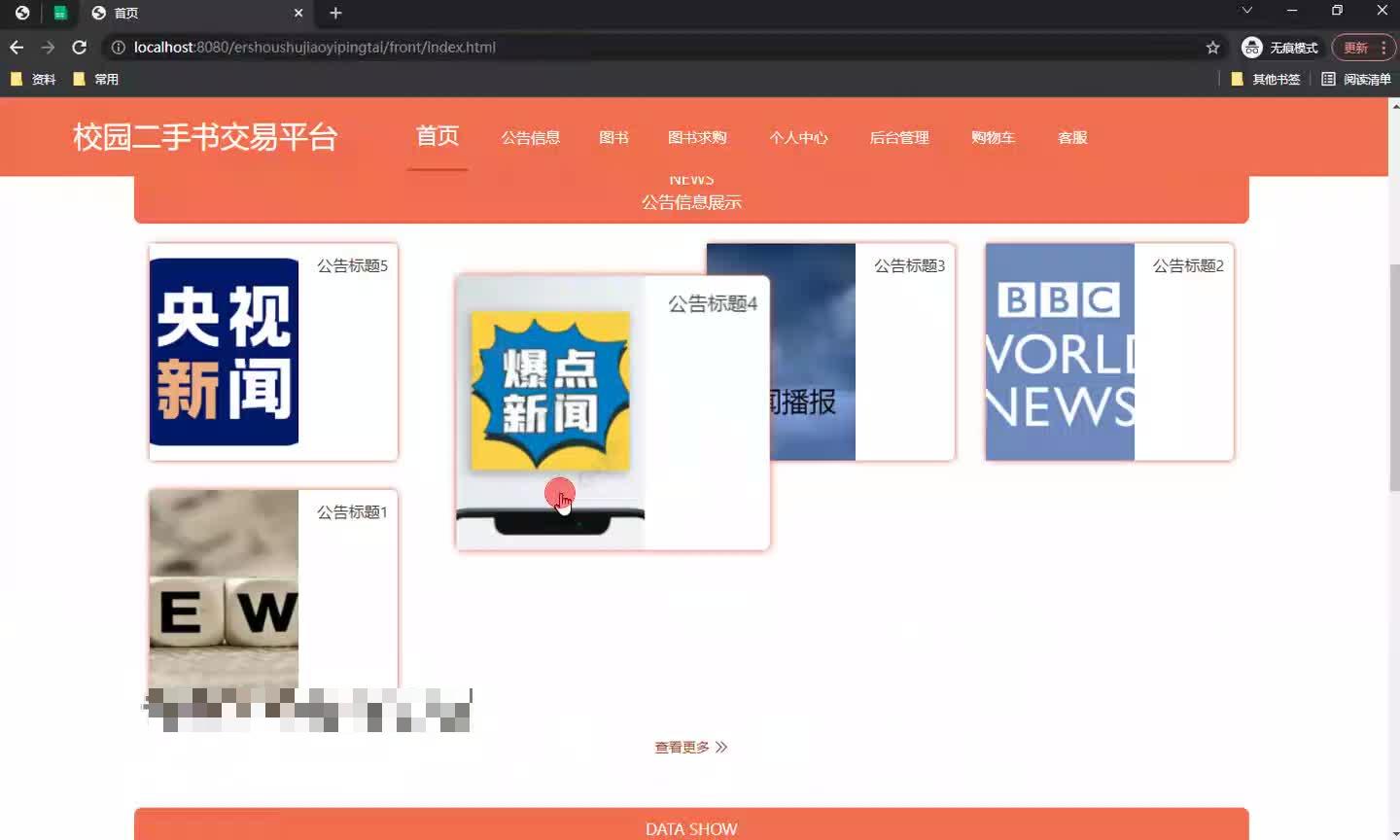Reload the page with the refresh icon
1400x840 pixels.
coord(80,47)
